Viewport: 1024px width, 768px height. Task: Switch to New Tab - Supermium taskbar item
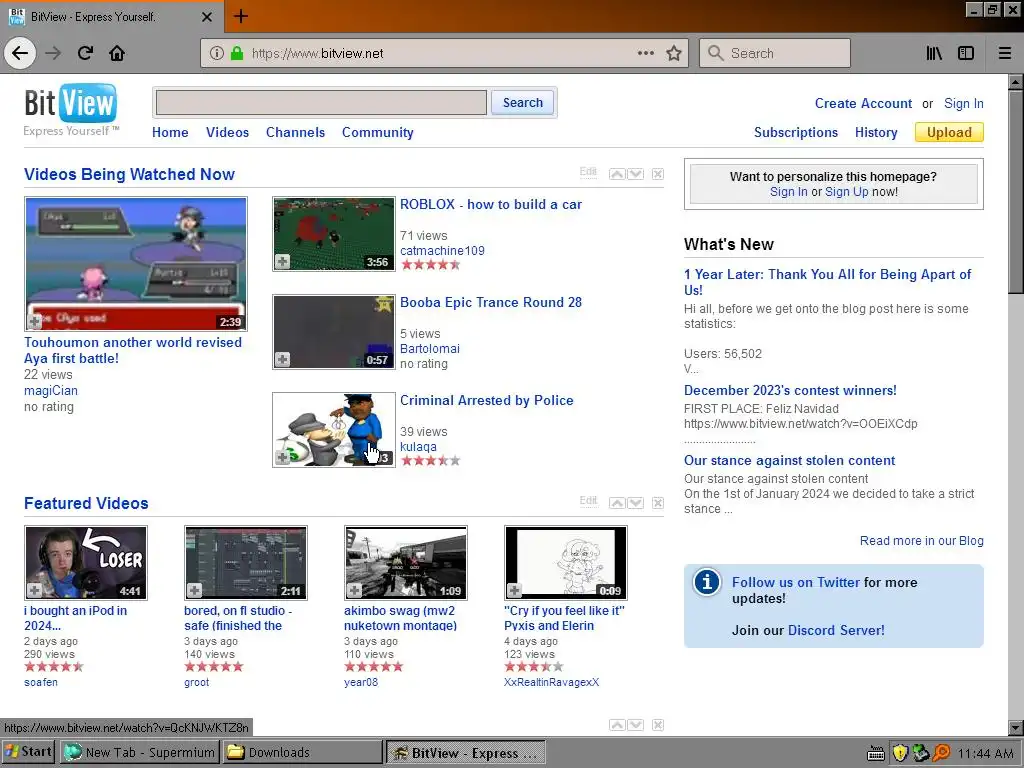(x=140, y=752)
